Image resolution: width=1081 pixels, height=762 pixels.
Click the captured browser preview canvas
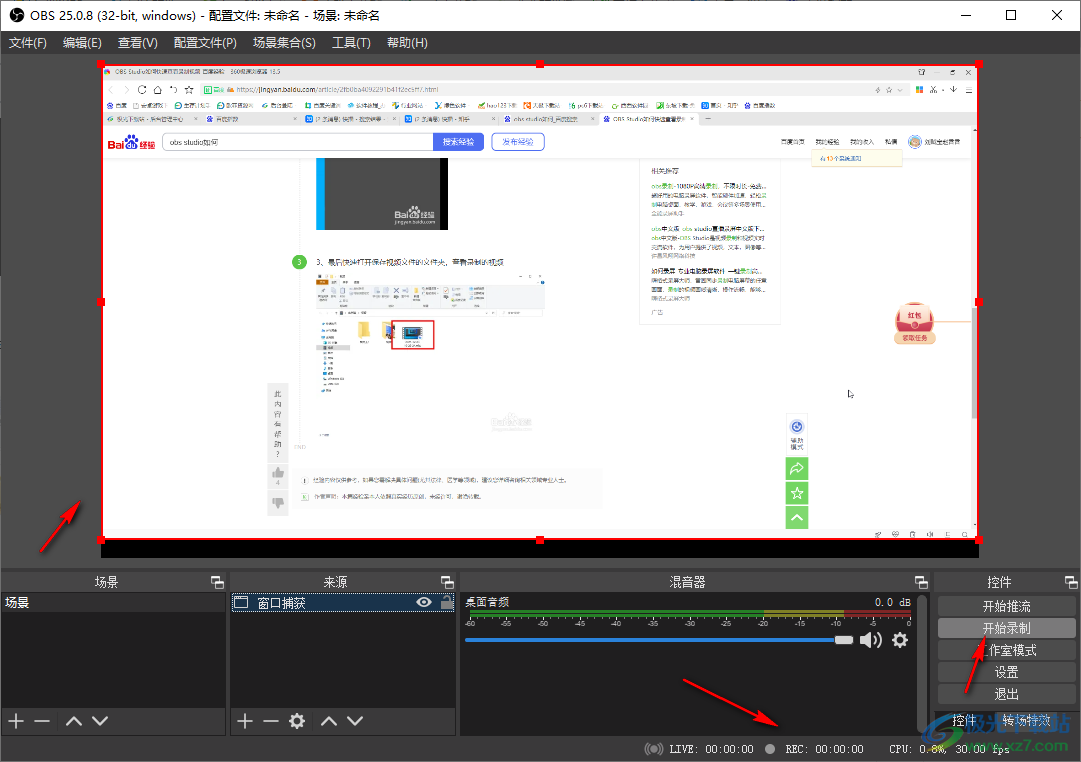pos(540,302)
